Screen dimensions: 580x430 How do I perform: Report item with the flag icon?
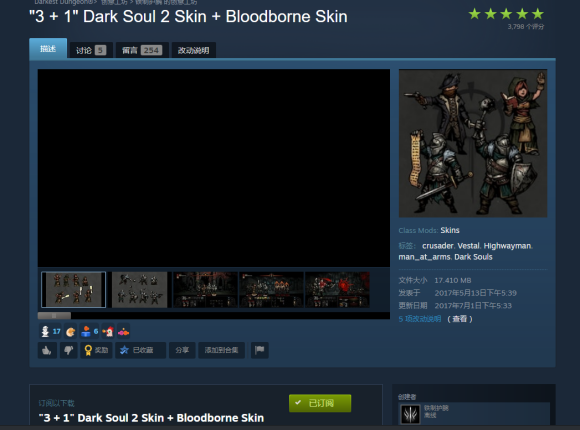point(259,350)
